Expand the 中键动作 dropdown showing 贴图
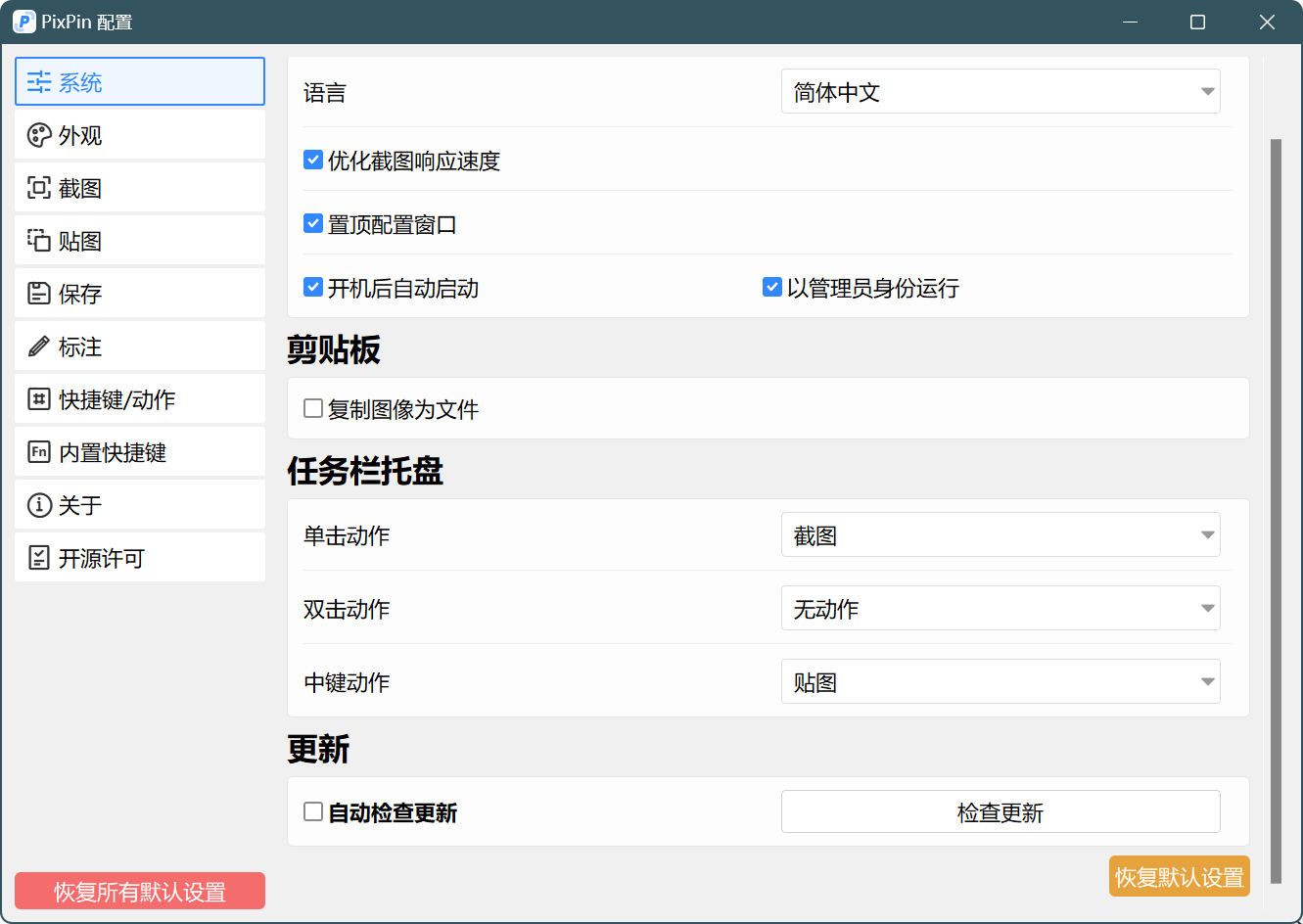 click(x=1001, y=681)
